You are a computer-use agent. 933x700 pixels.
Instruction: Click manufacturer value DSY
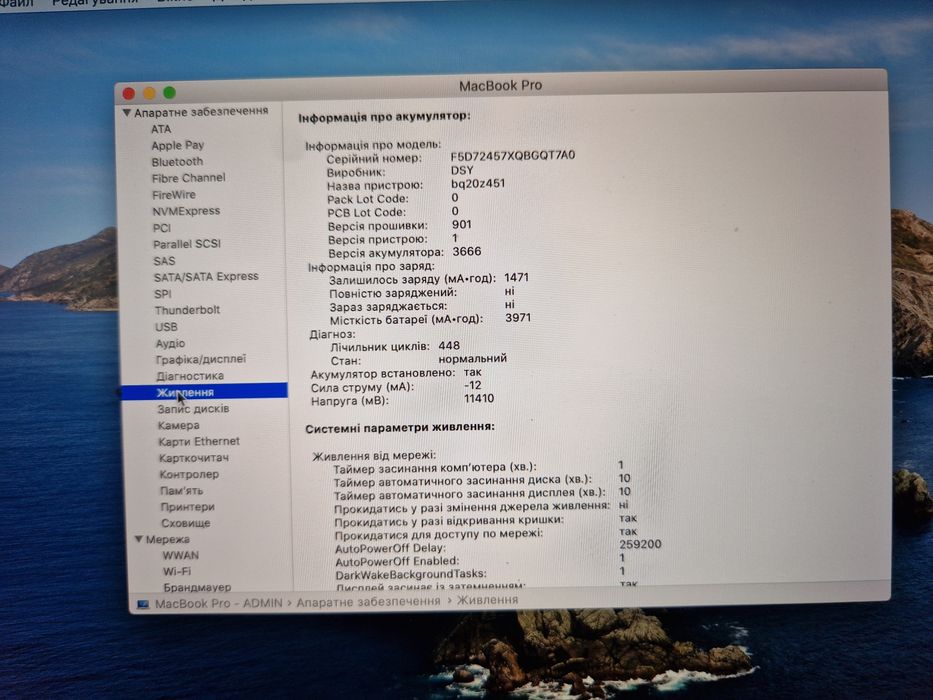pos(462,170)
